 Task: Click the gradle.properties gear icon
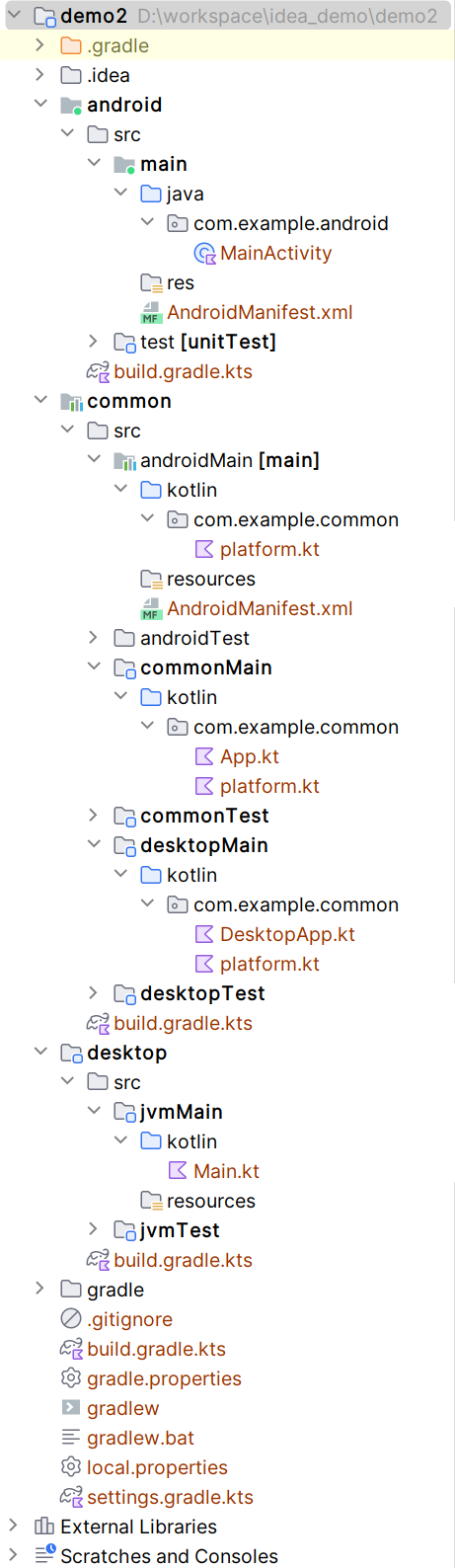[71, 1378]
